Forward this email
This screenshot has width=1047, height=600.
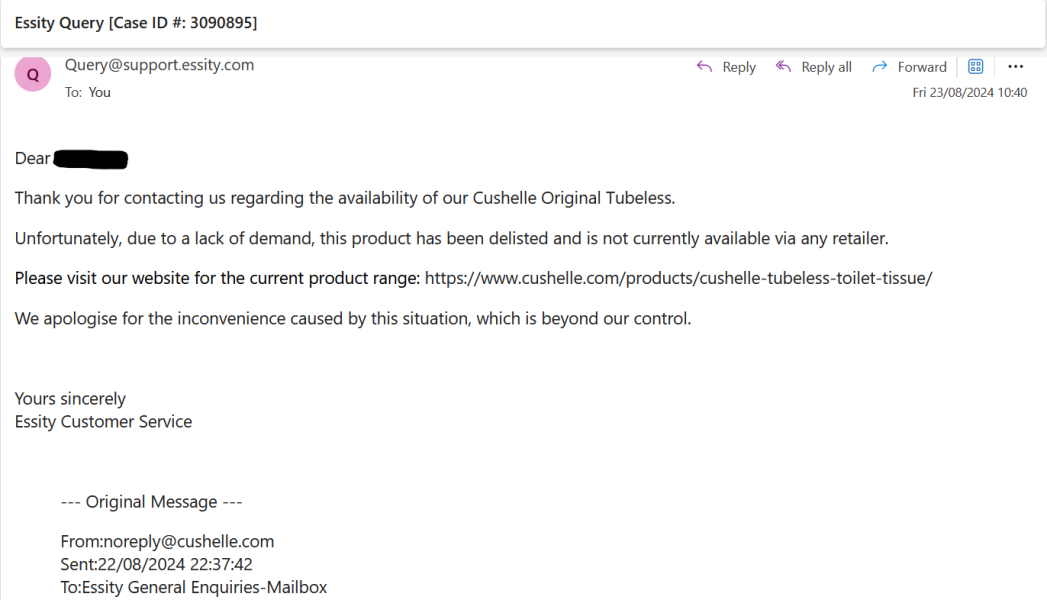coord(909,67)
